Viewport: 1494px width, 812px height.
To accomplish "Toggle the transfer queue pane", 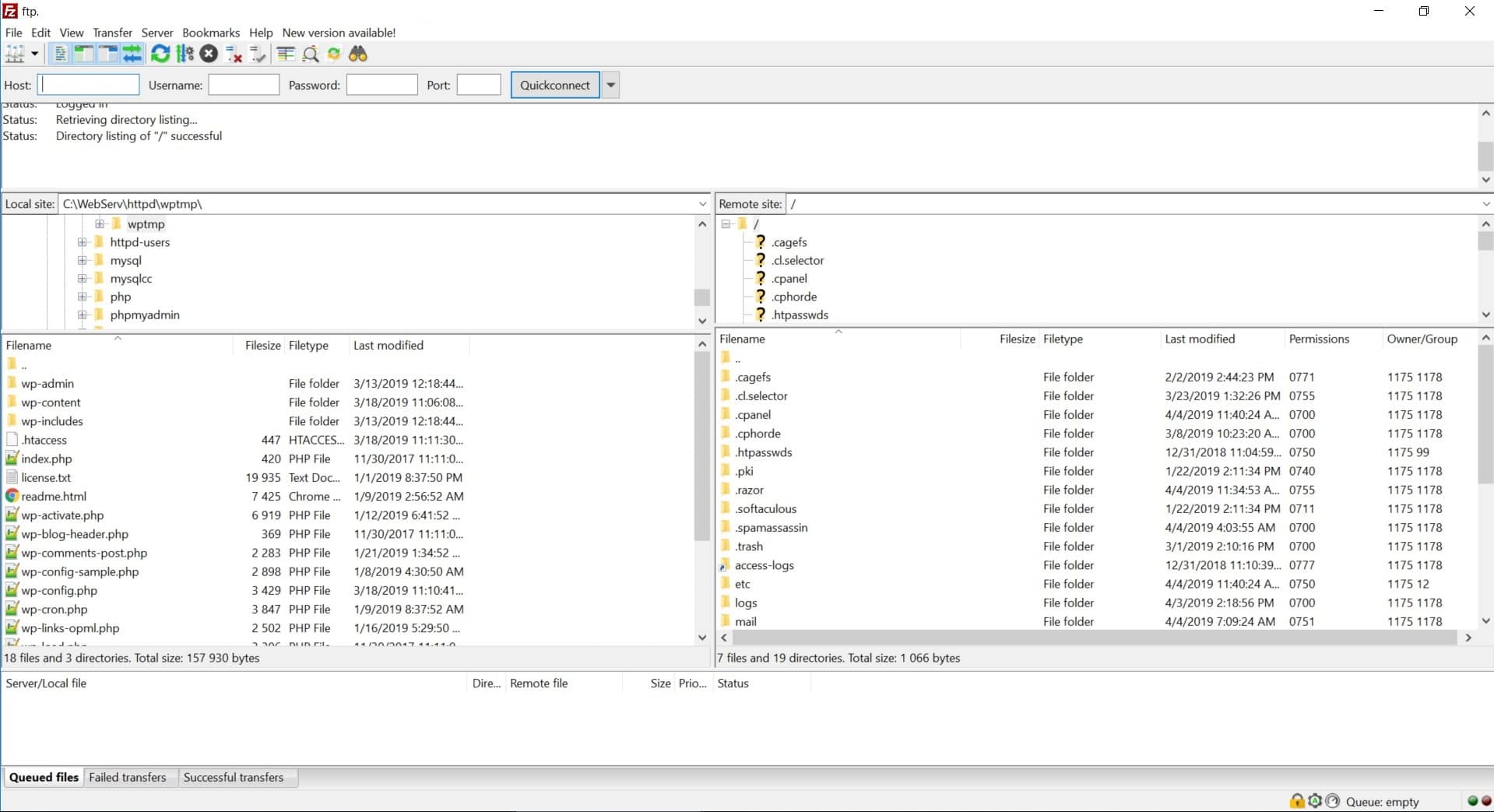I will pyautogui.click(x=132, y=53).
